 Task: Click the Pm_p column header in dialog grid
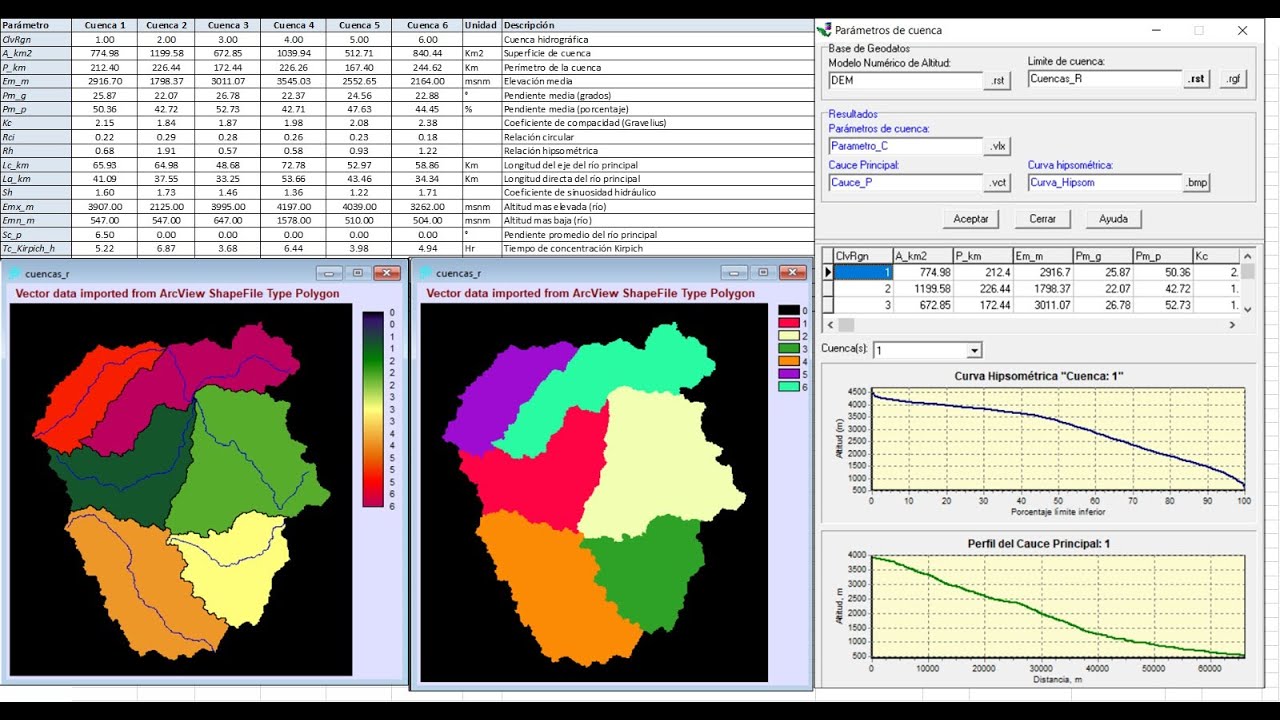[x=1163, y=255]
